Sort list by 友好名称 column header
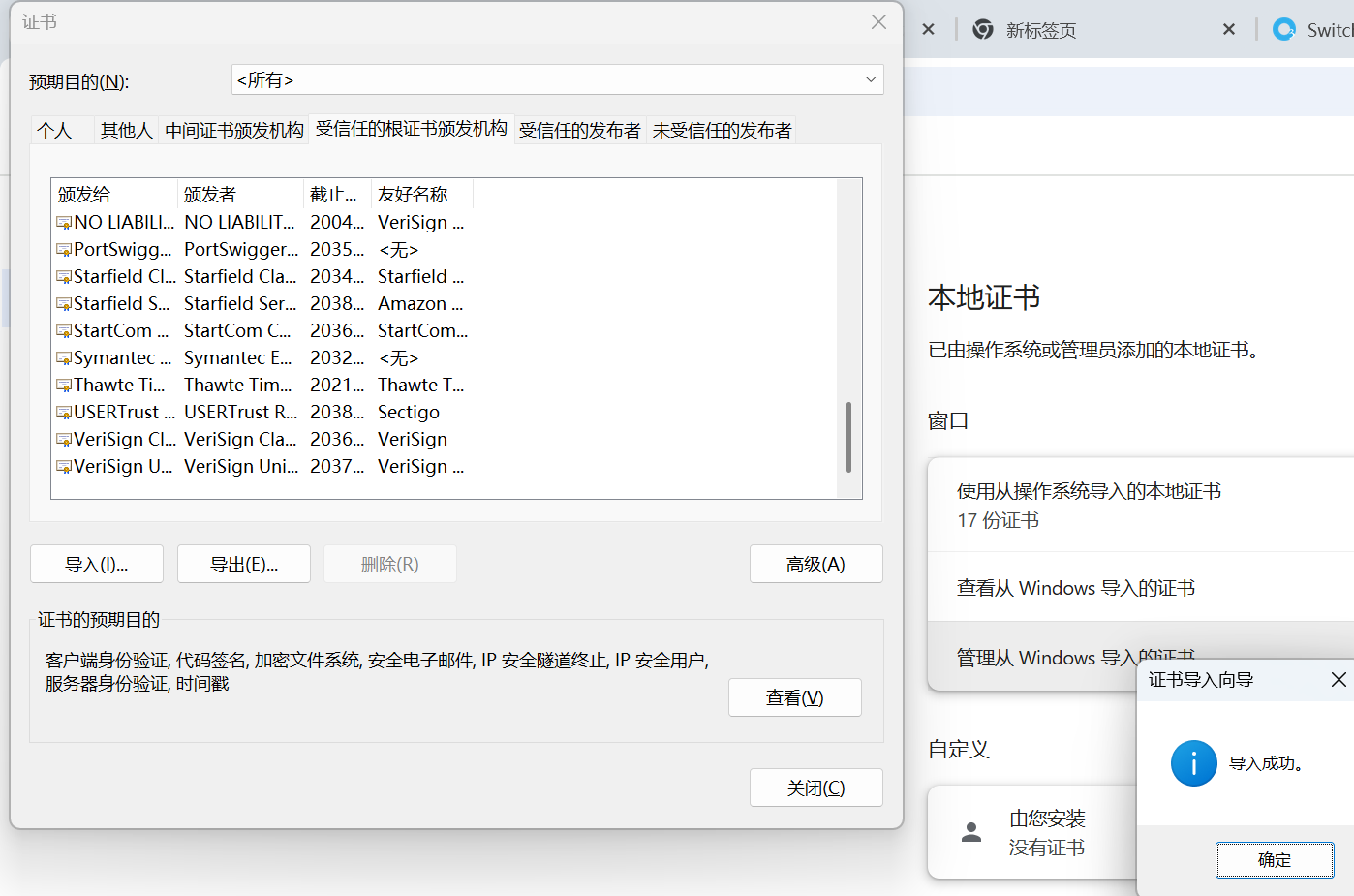Screen dimensions: 1354x896 [422, 194]
